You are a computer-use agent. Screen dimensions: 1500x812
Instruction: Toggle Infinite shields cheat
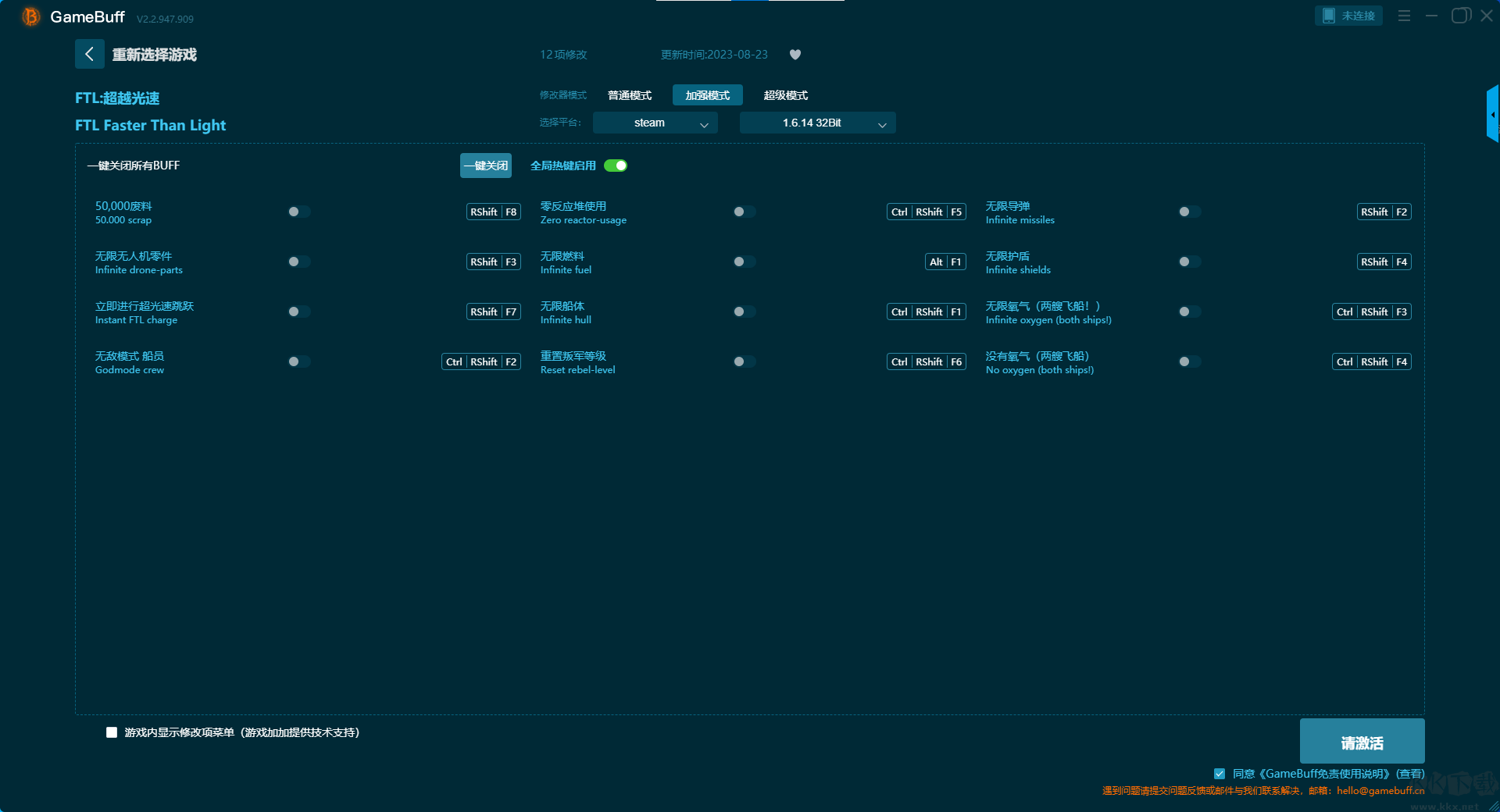1190,262
